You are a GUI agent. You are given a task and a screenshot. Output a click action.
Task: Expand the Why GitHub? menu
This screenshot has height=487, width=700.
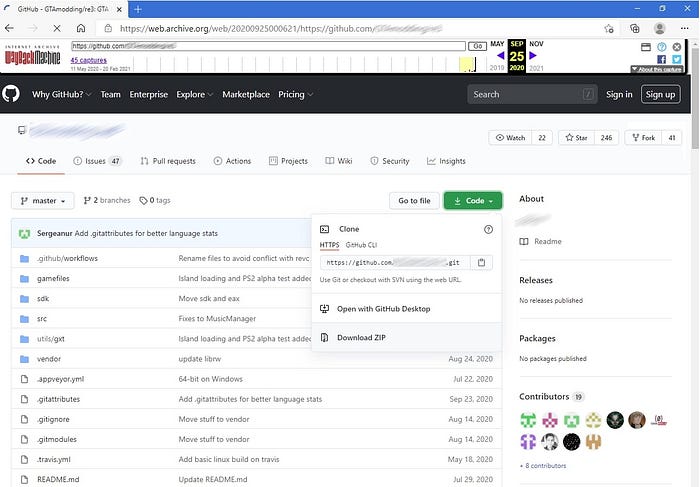tap(61, 95)
